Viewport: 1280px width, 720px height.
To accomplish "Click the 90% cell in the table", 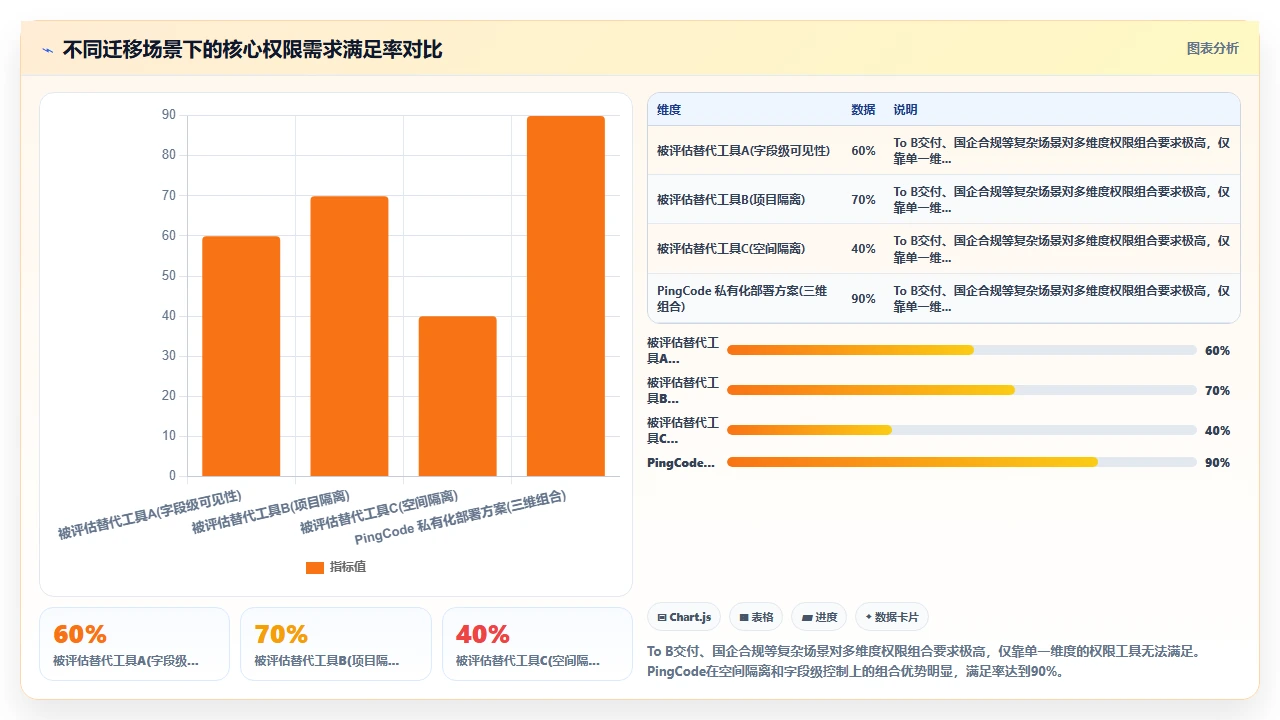I will pos(863,299).
